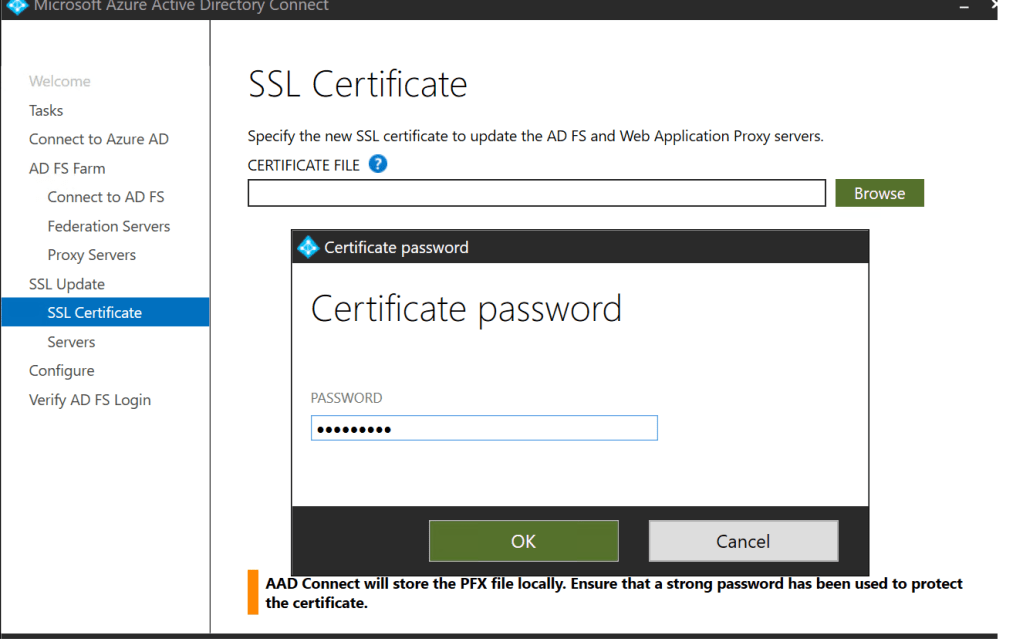Open the Tasks navigation item
The image size is (1023, 642).
47,110
